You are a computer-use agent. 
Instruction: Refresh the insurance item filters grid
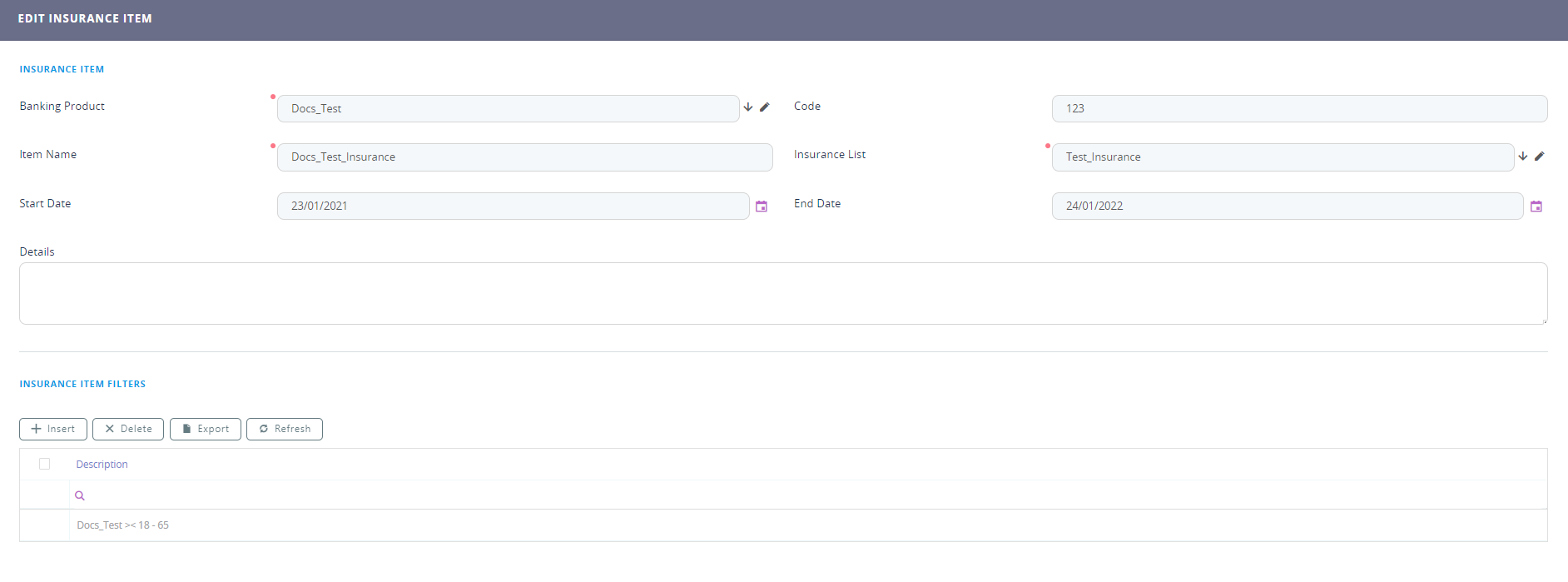[x=285, y=429]
